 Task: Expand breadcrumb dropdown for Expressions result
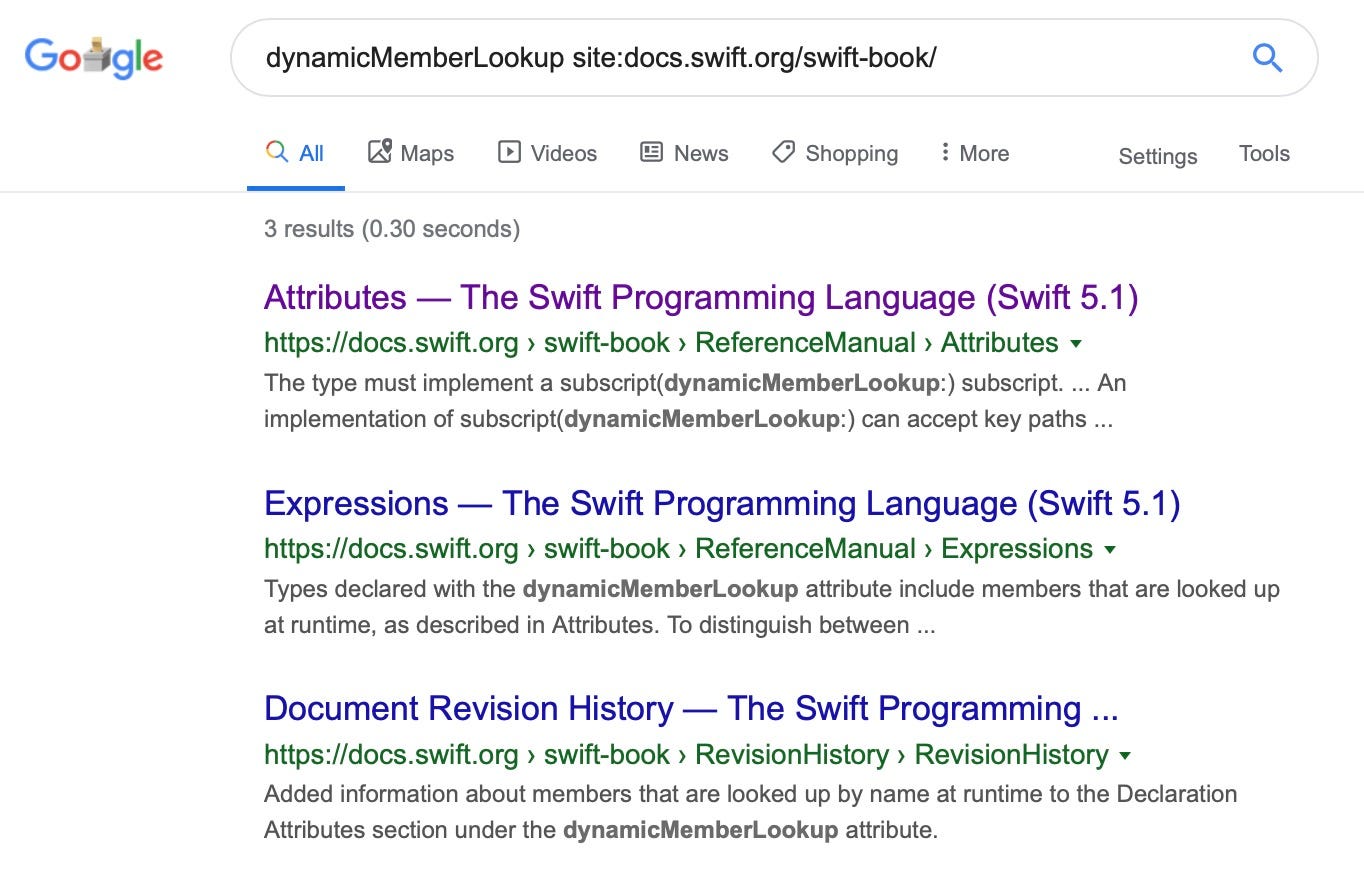pos(1112,549)
